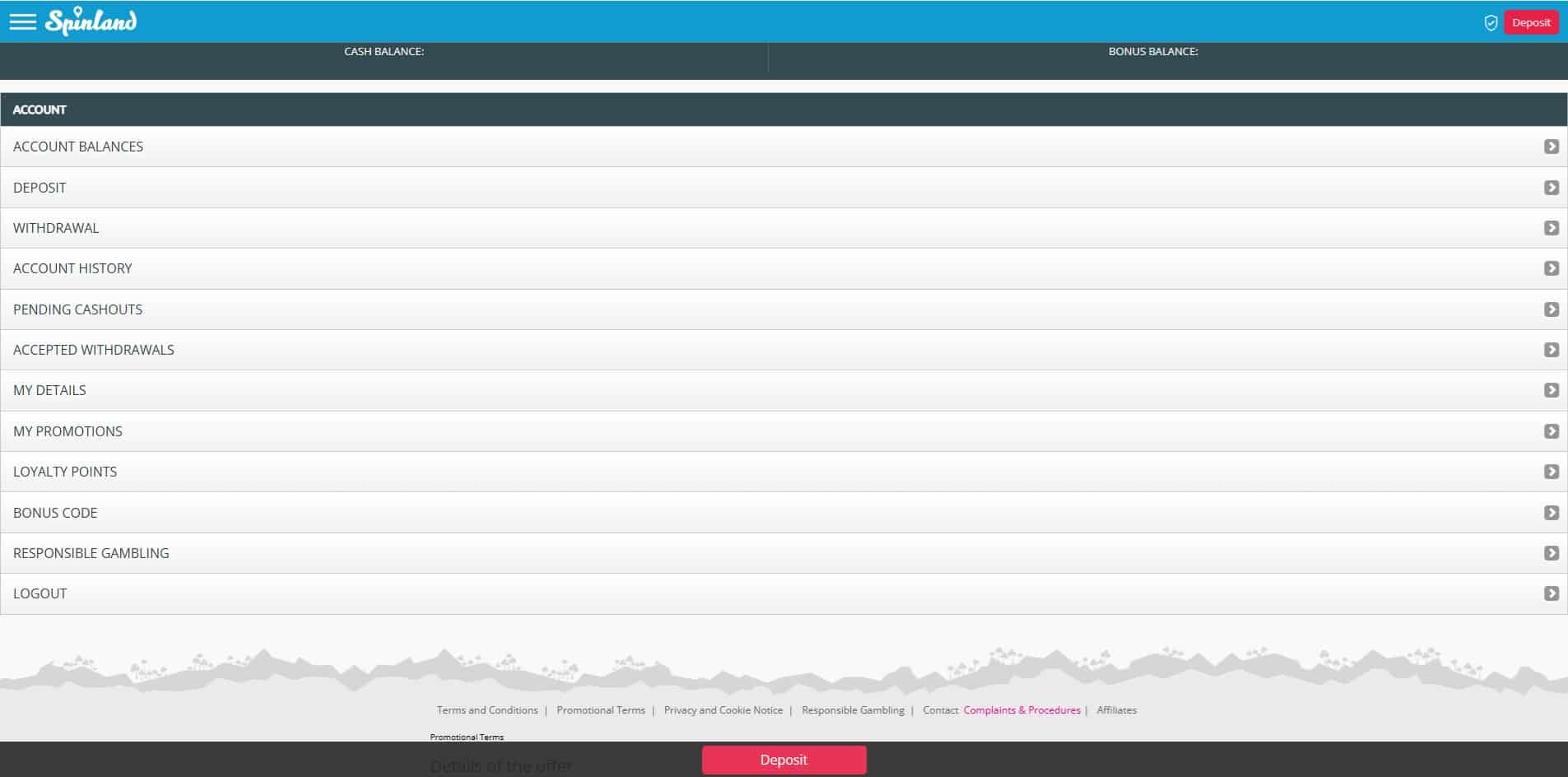Click the arrow icon beside Pending Cashouts

(1551, 309)
